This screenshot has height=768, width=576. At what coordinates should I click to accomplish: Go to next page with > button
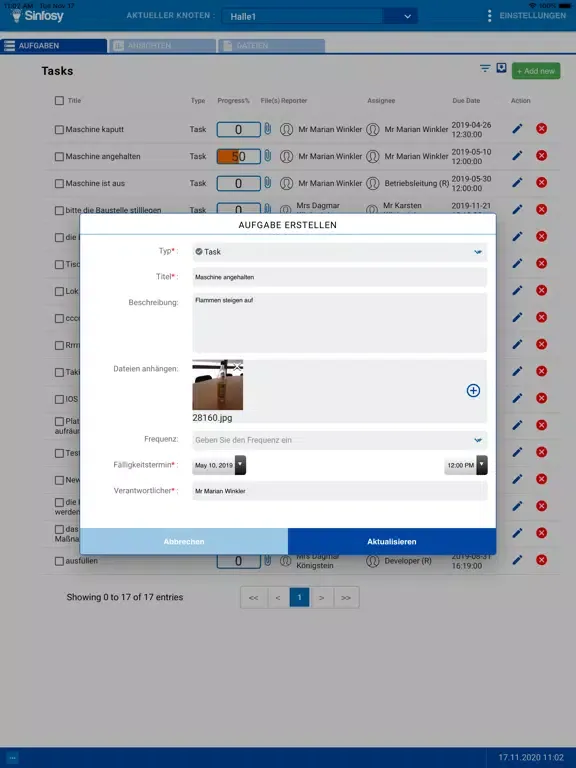321,598
